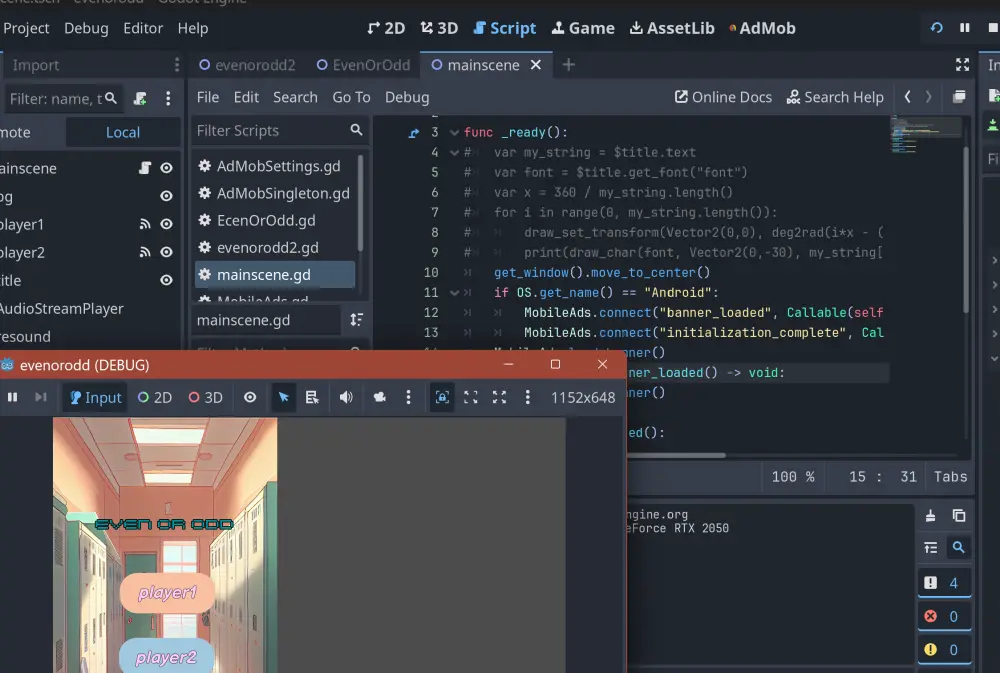Enable Input mode in the debug window

point(96,397)
